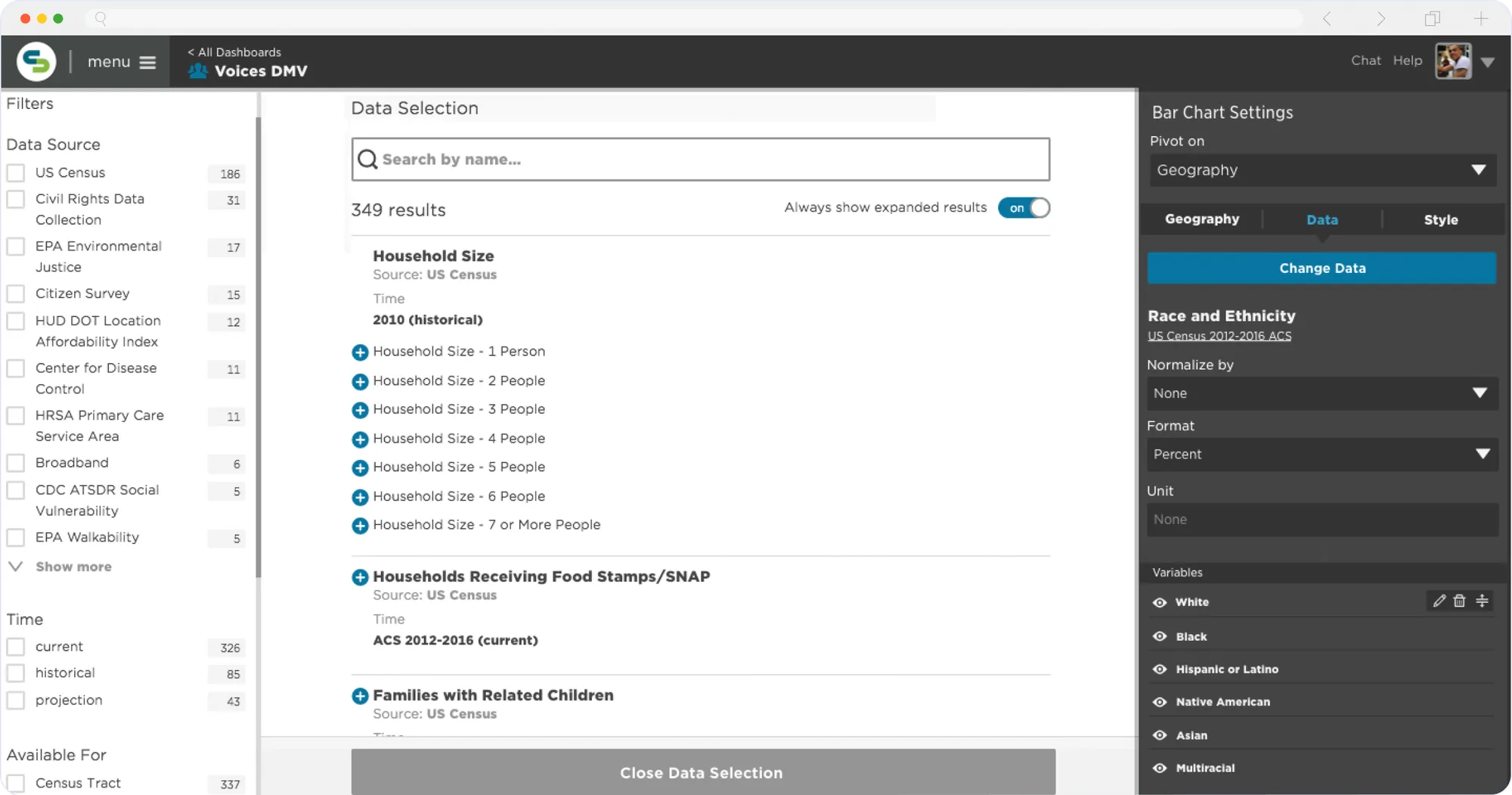The image size is (1512, 795).
Task: Hide the Hispanic or Latino variable
Action: click(1160, 669)
